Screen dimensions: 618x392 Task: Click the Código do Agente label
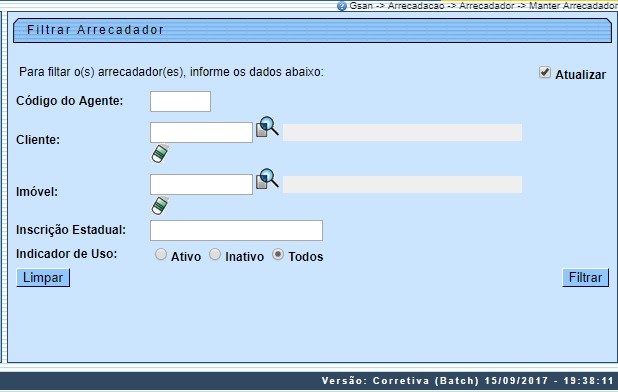(x=70, y=101)
